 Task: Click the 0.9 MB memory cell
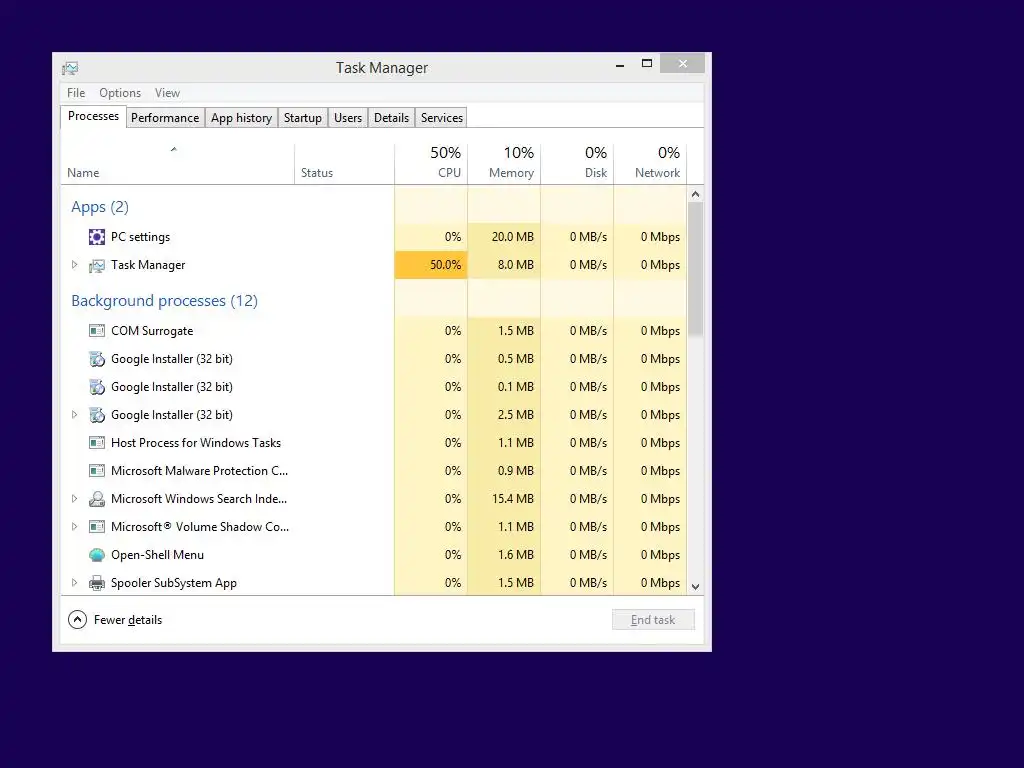[504, 471]
